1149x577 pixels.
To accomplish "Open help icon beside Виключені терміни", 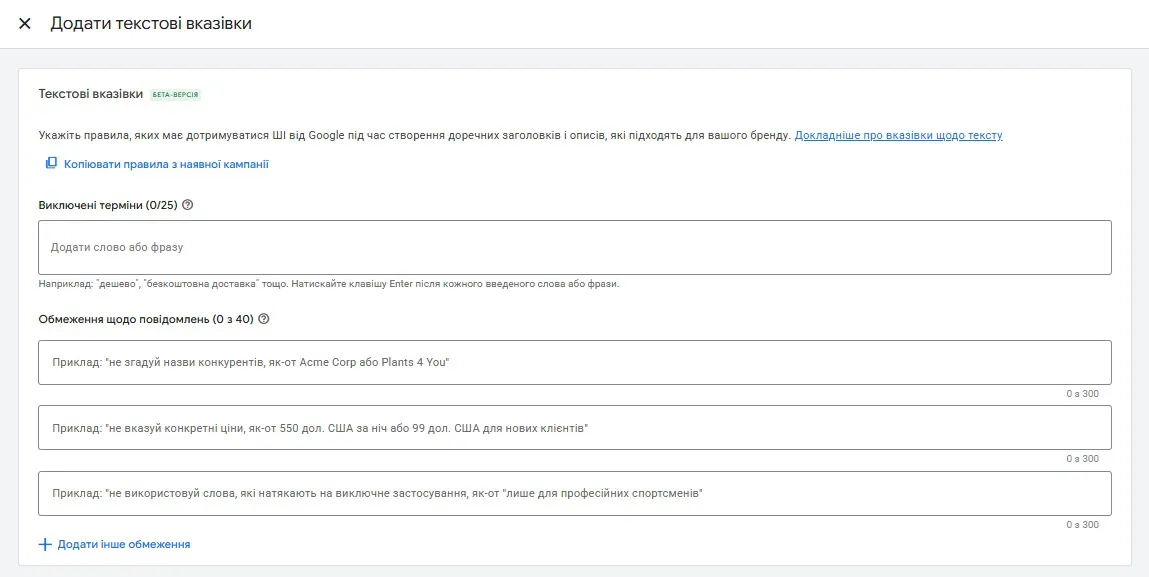I will [x=188, y=205].
